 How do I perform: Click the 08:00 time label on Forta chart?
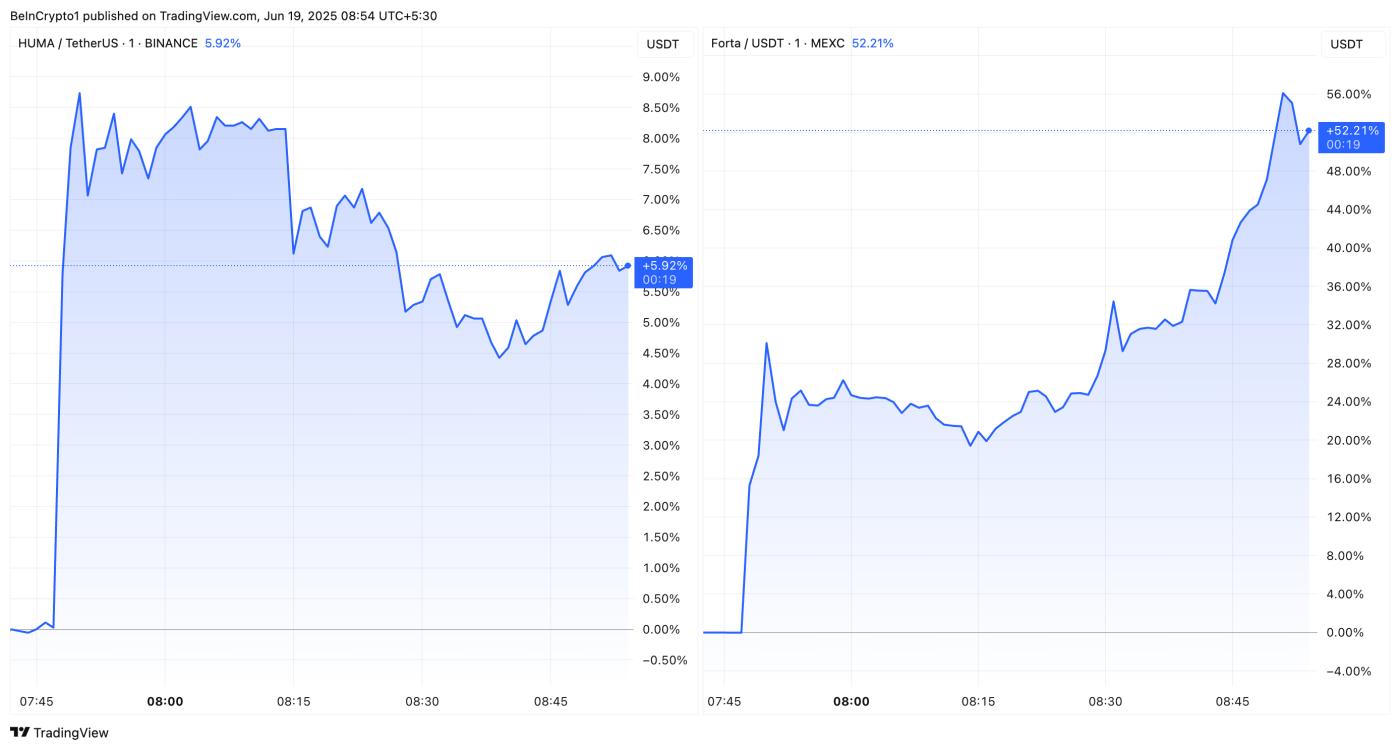[851, 702]
